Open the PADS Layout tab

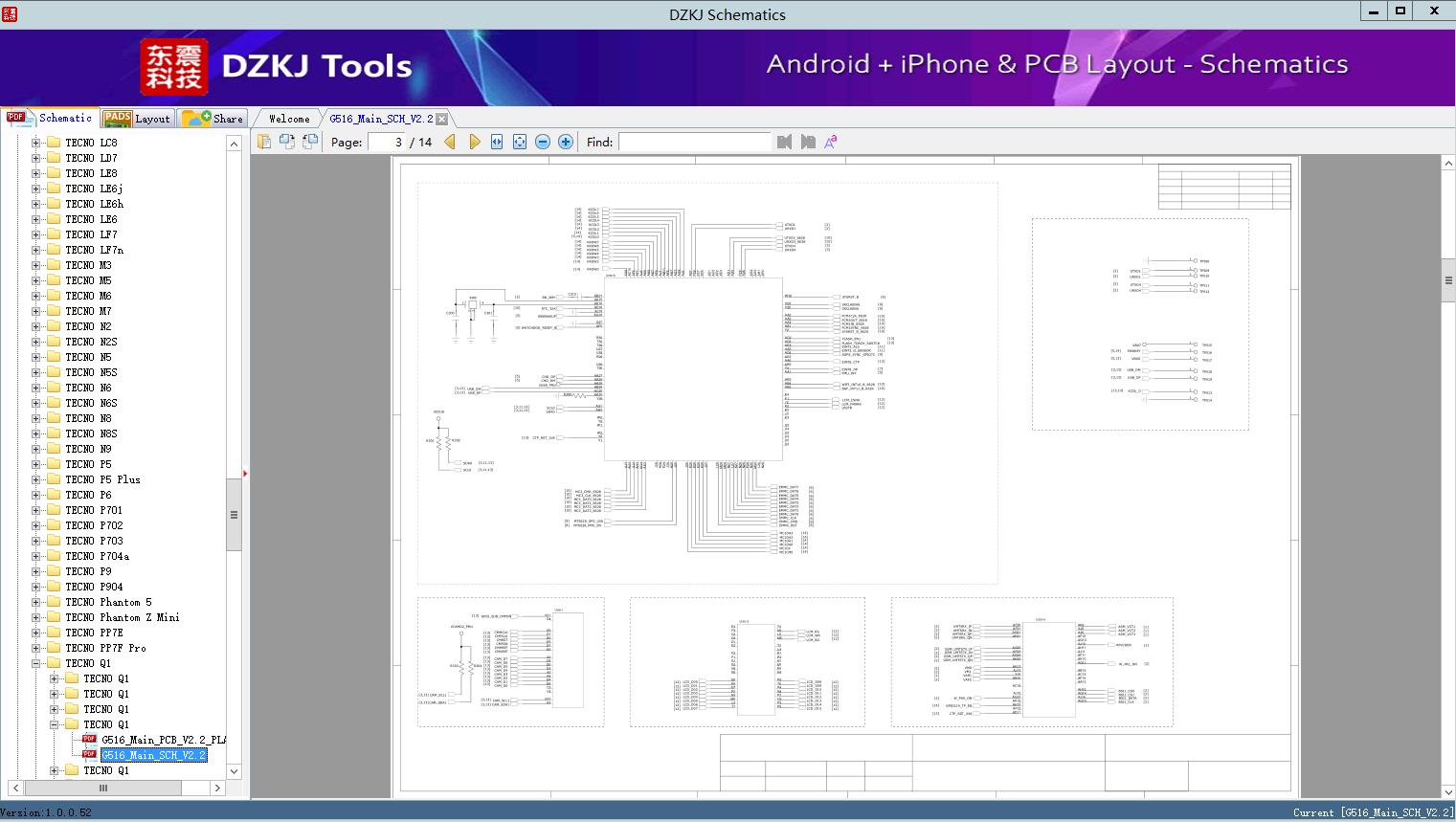click(137, 119)
